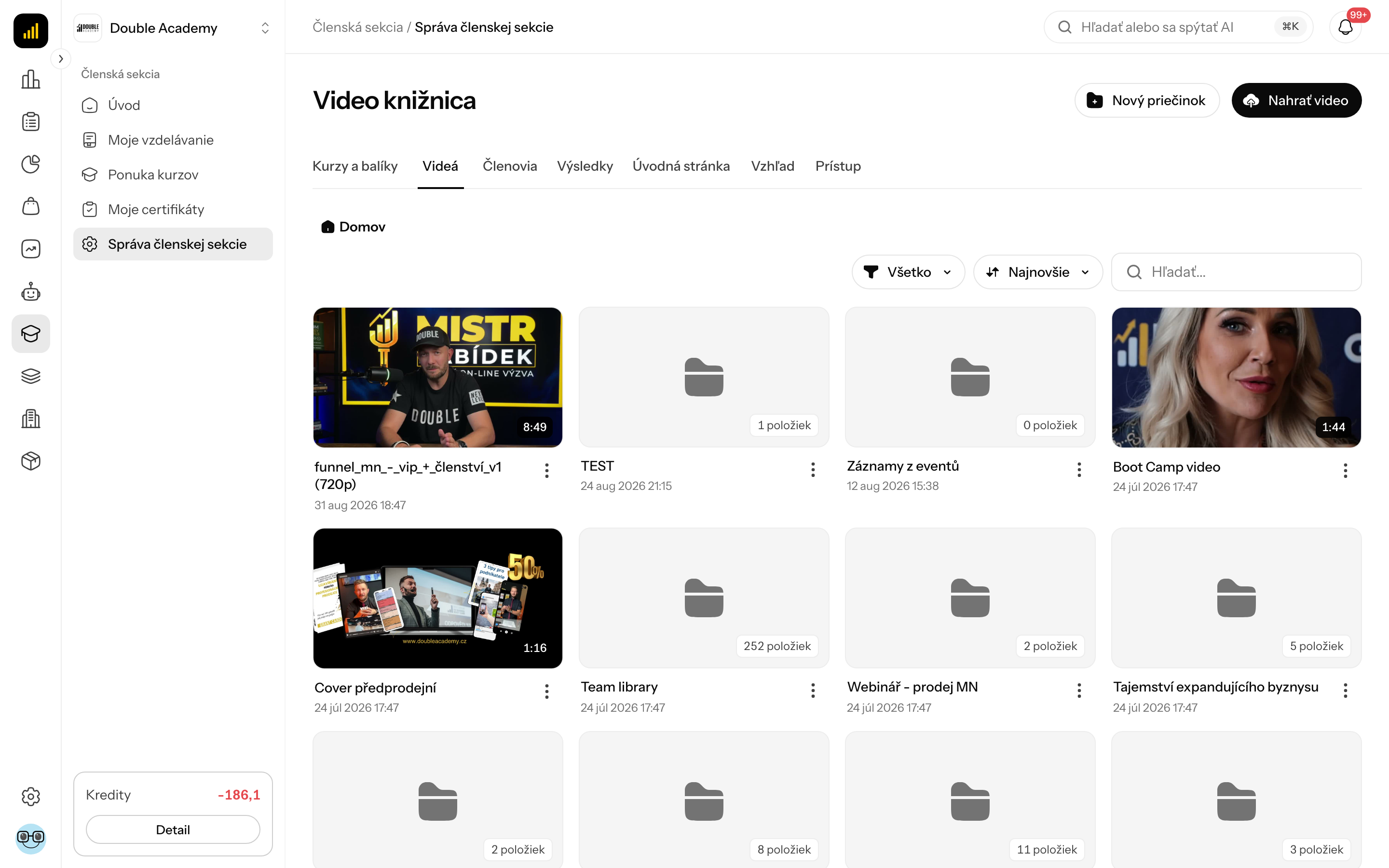The image size is (1389, 868).
Task: Open the trend chart icon in sidebar
Action: click(x=30, y=249)
